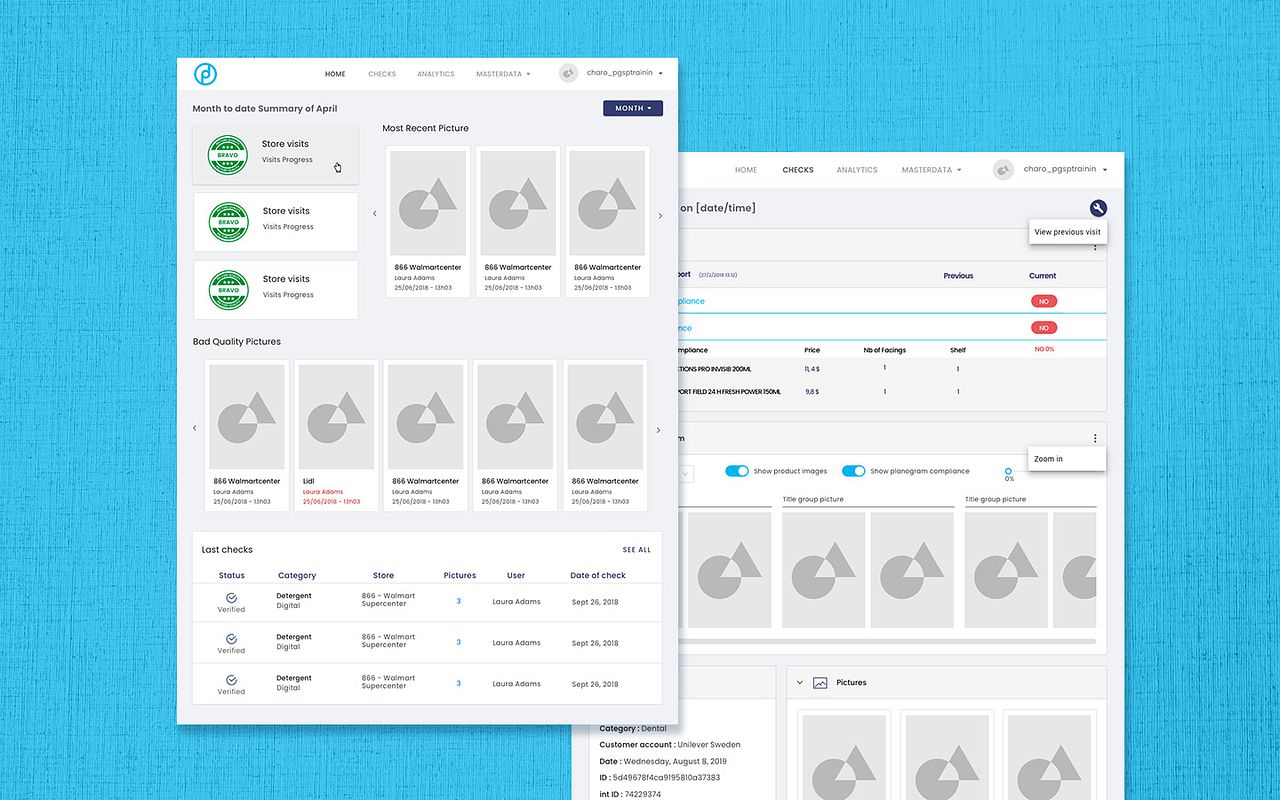Click the Category column header

(x=297, y=576)
